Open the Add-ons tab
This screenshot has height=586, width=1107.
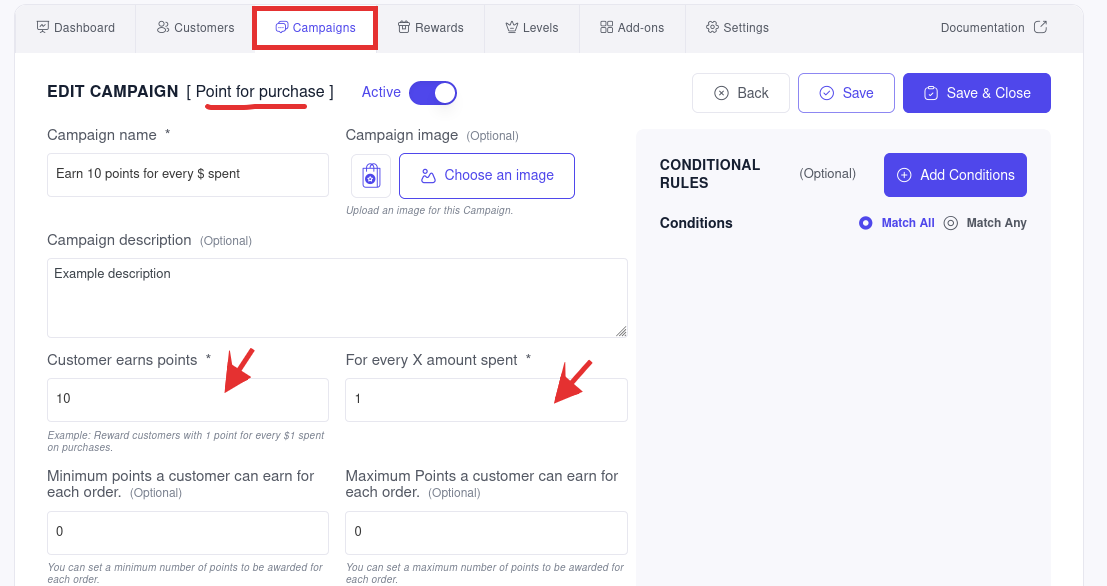[x=632, y=28]
